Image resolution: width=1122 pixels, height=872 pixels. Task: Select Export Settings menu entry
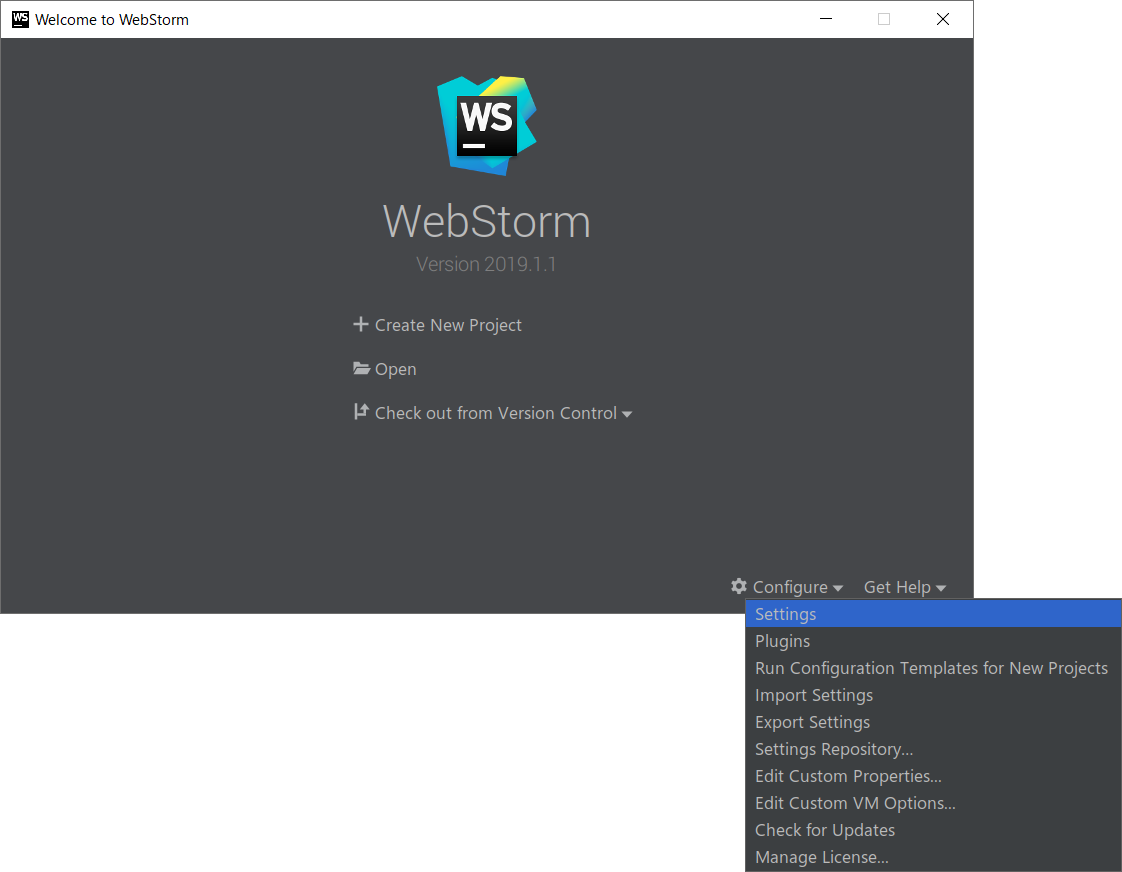[x=933, y=722]
